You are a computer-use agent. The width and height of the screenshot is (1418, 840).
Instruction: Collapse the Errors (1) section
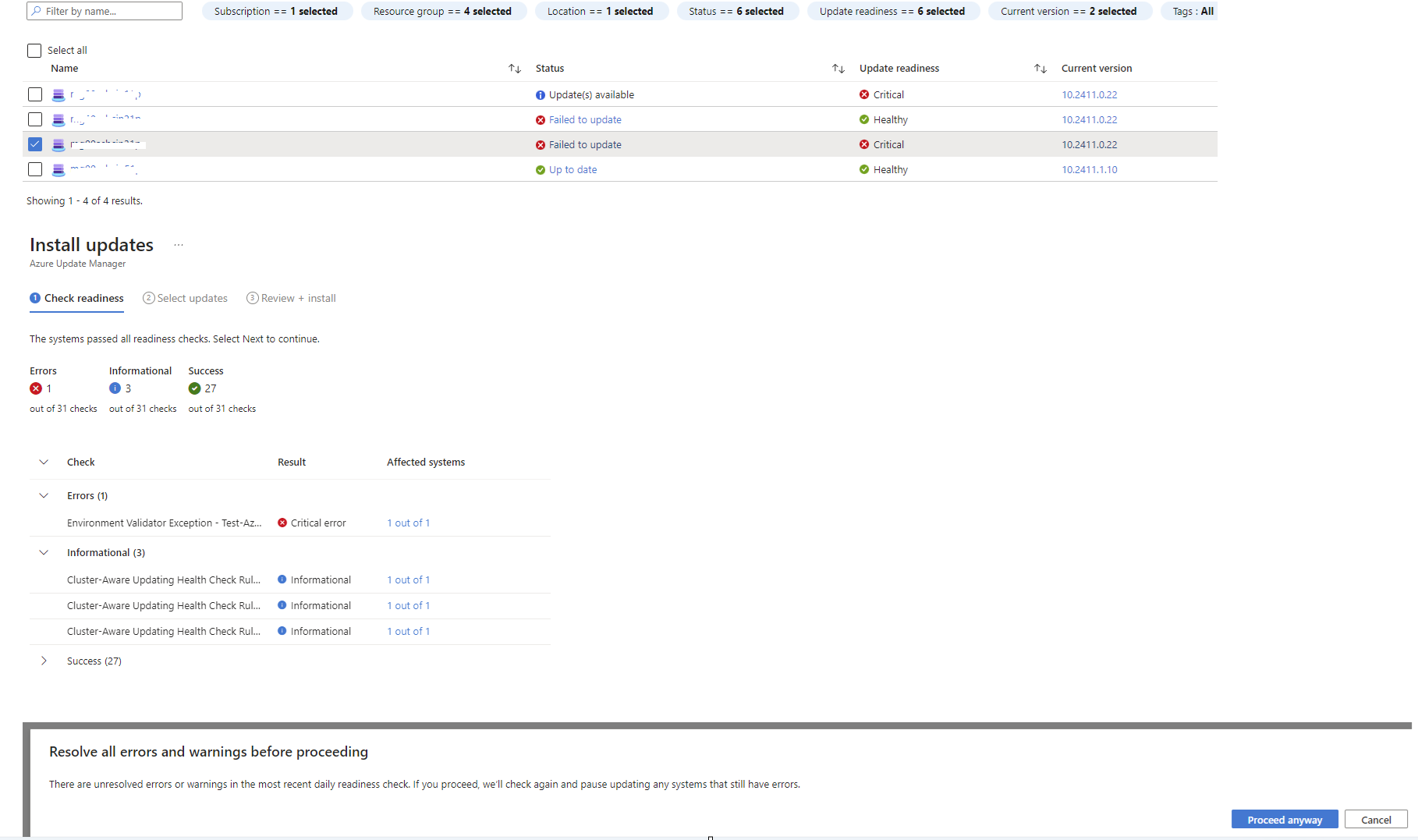pyautogui.click(x=43, y=495)
